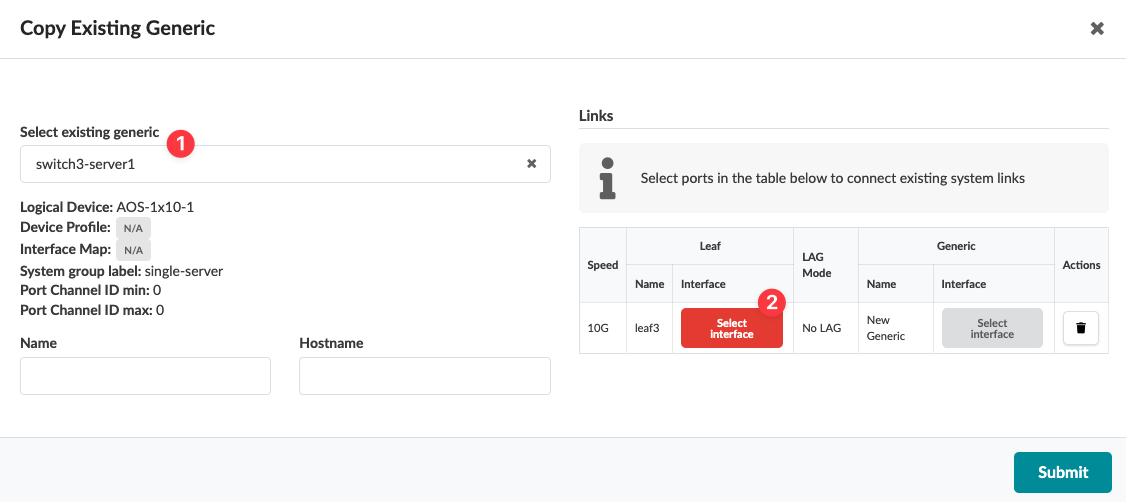The height and width of the screenshot is (502, 1126).
Task: Focus the Hostname input field
Action: coord(424,376)
